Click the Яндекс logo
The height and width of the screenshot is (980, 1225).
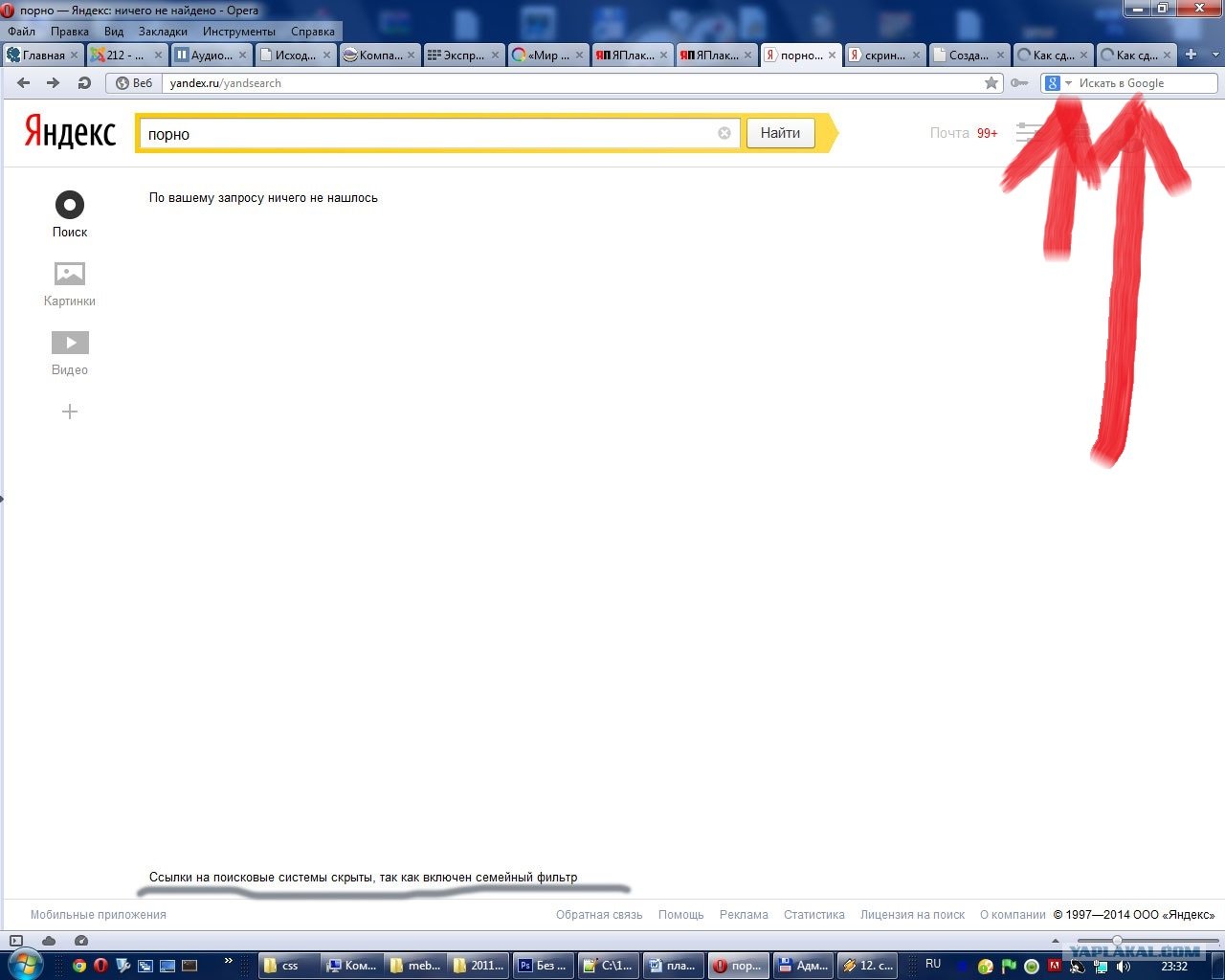[70, 133]
